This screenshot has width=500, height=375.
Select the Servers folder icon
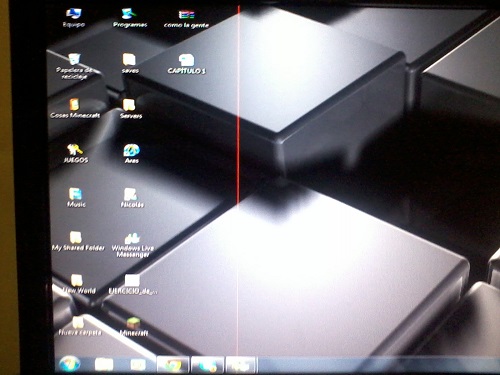click(x=130, y=109)
